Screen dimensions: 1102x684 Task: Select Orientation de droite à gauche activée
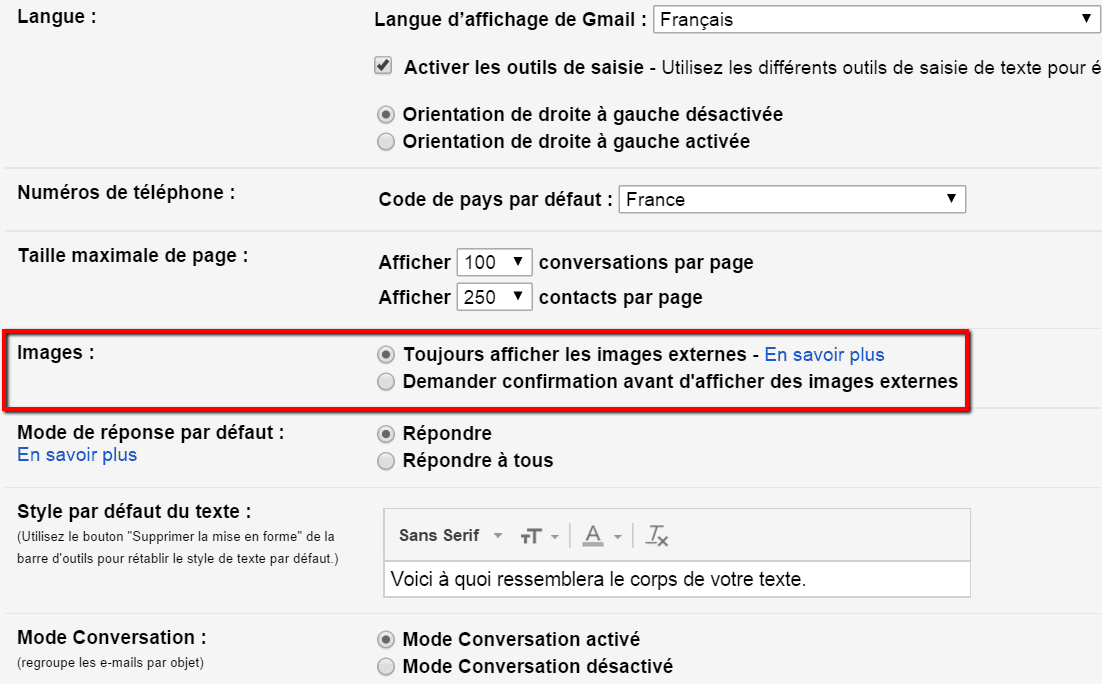click(x=386, y=142)
